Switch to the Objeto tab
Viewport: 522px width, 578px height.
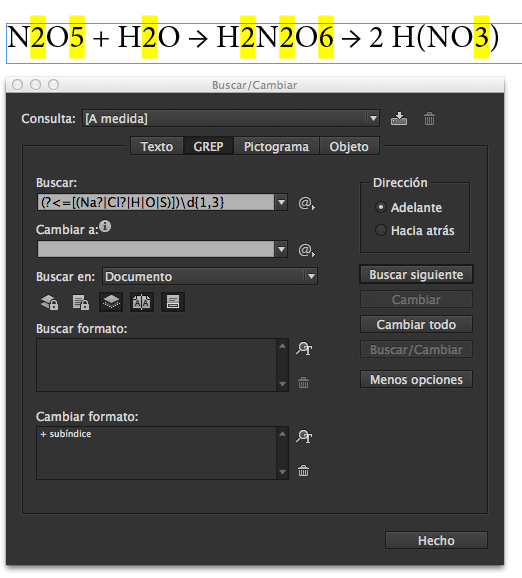349,146
